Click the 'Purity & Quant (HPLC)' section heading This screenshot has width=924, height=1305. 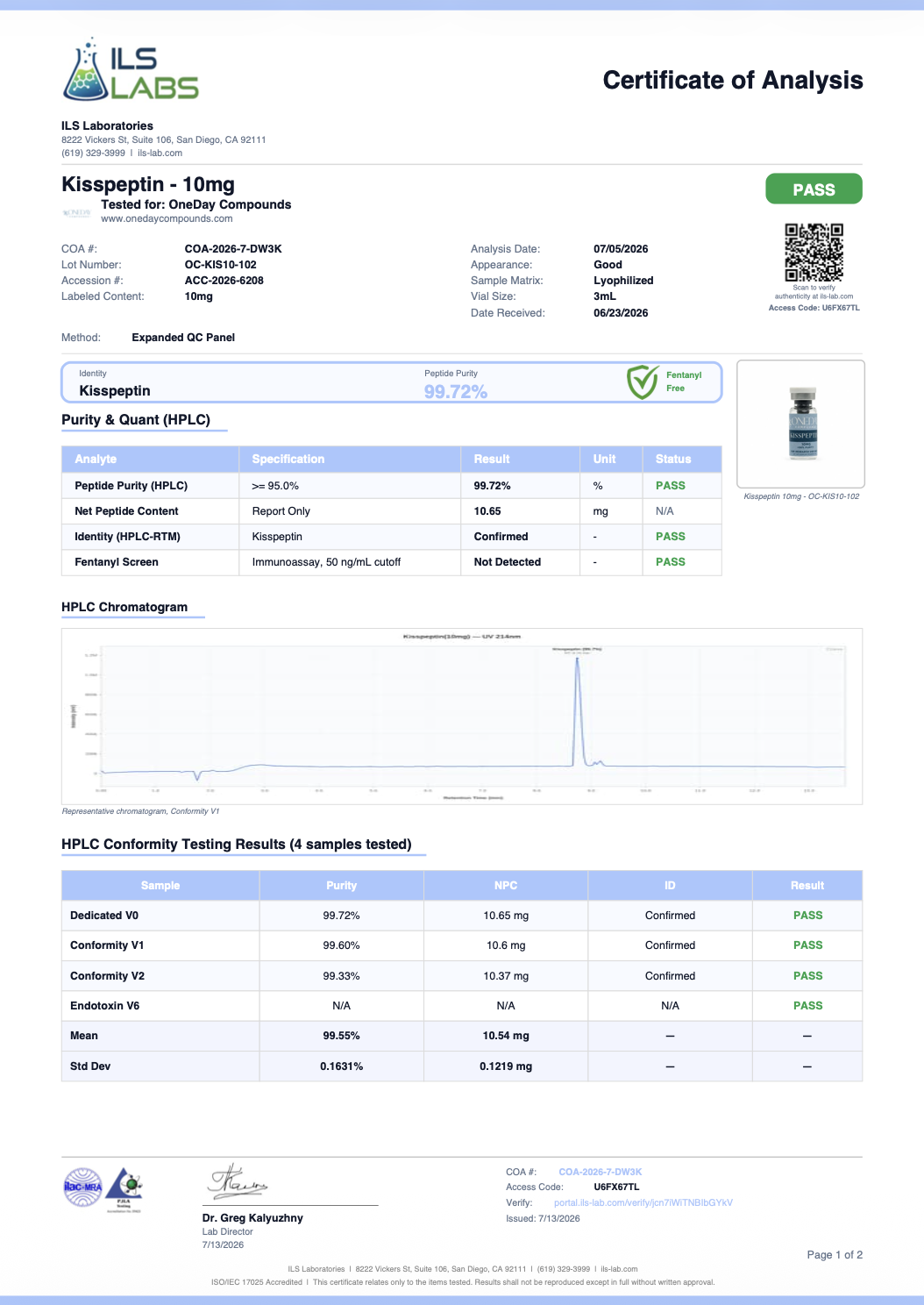click(136, 420)
